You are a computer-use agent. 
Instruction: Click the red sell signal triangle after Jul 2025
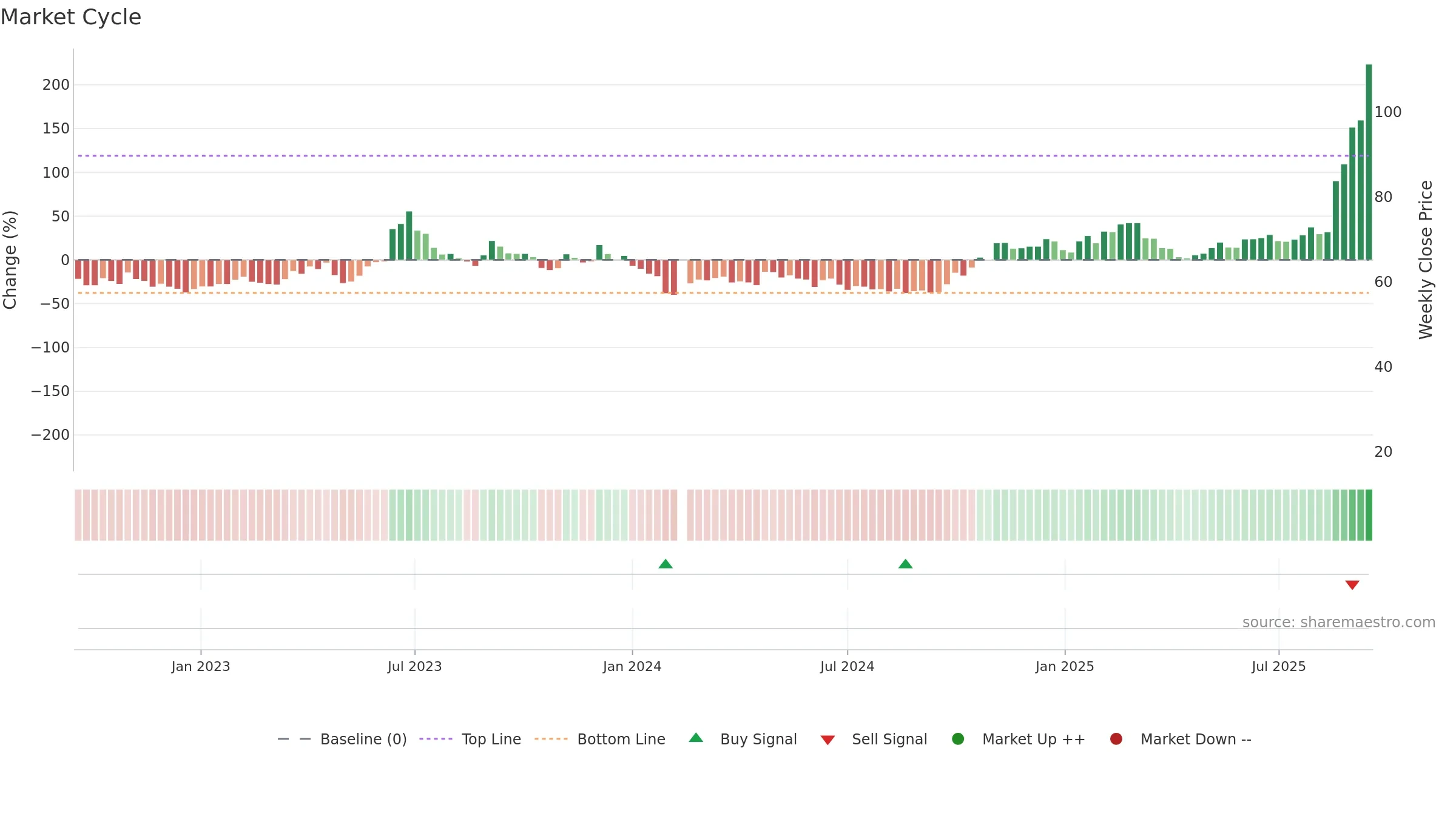[x=1352, y=585]
